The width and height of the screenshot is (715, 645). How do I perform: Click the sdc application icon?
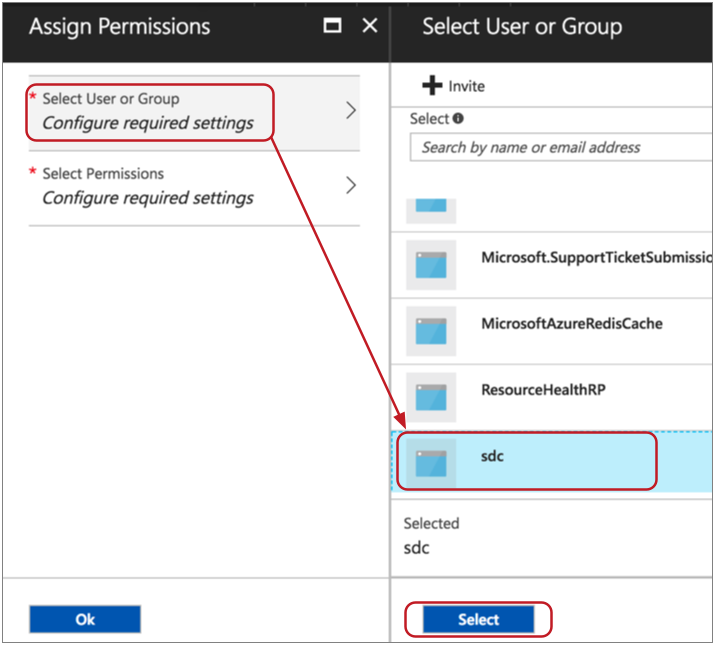point(431,463)
